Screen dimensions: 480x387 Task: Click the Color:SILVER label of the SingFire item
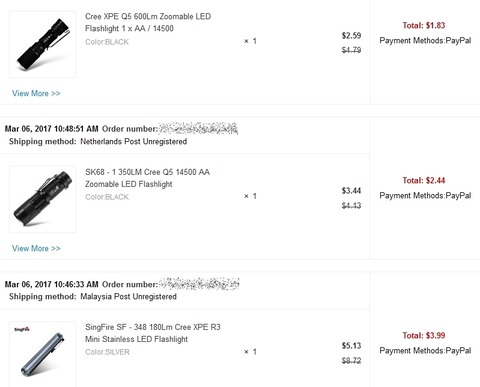[107, 352]
